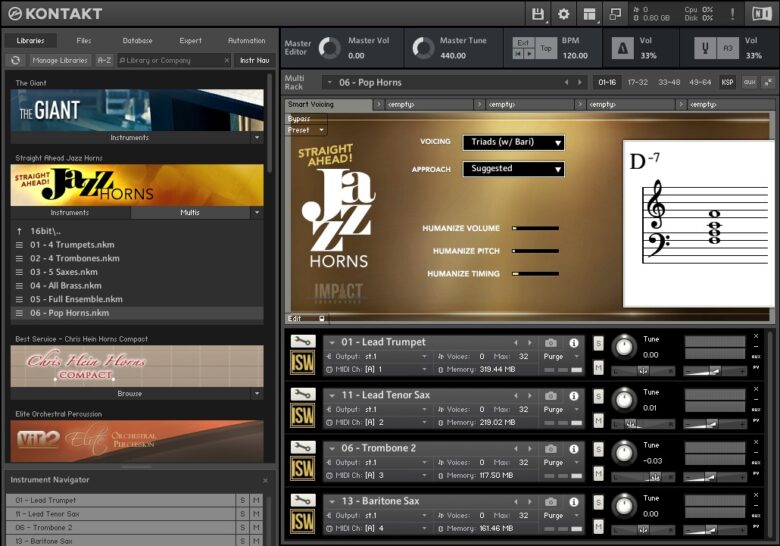Click info icon on Lead Trumpet
Image resolution: width=780 pixels, height=546 pixels.
(574, 343)
